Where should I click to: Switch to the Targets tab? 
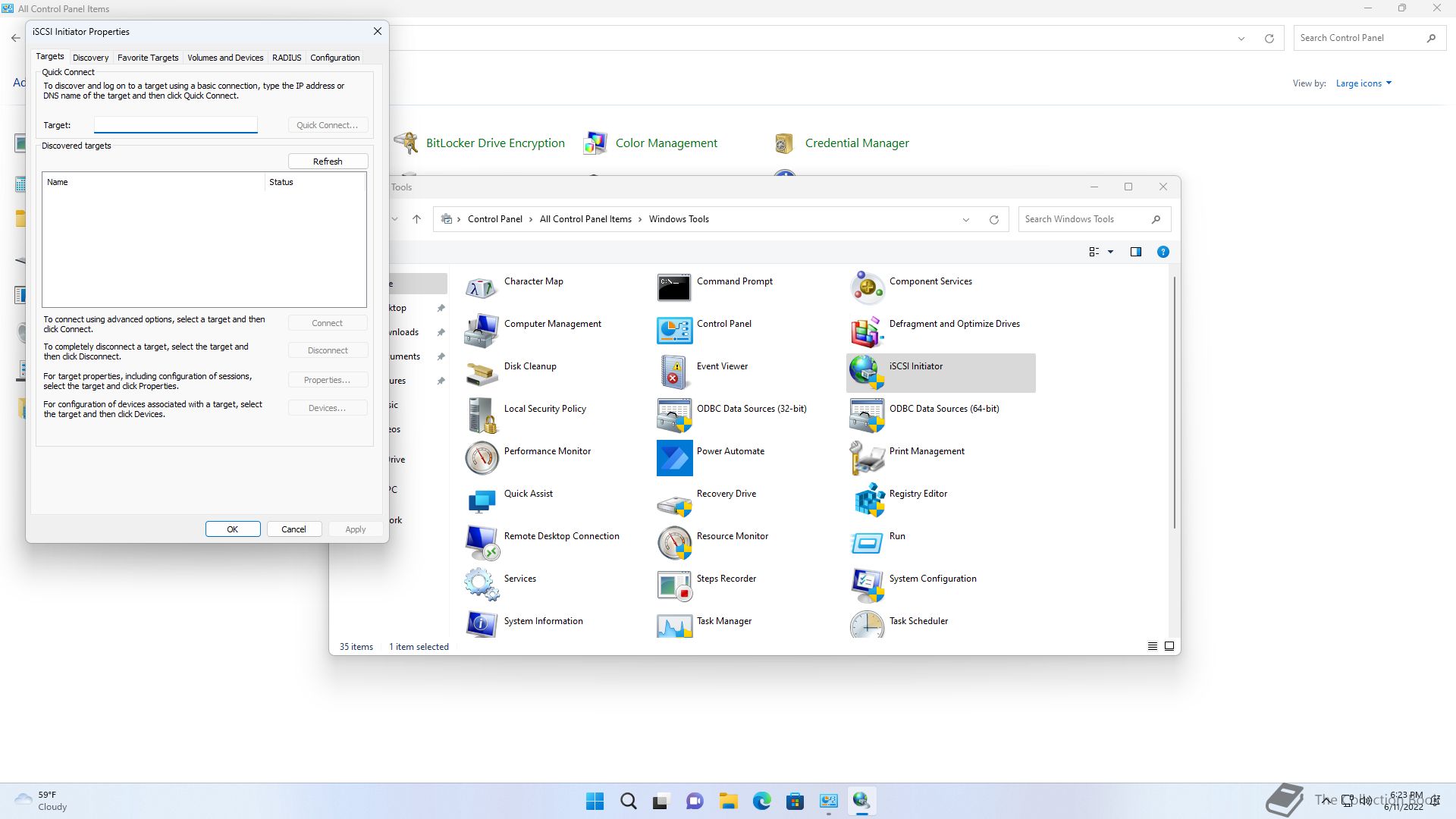click(50, 57)
